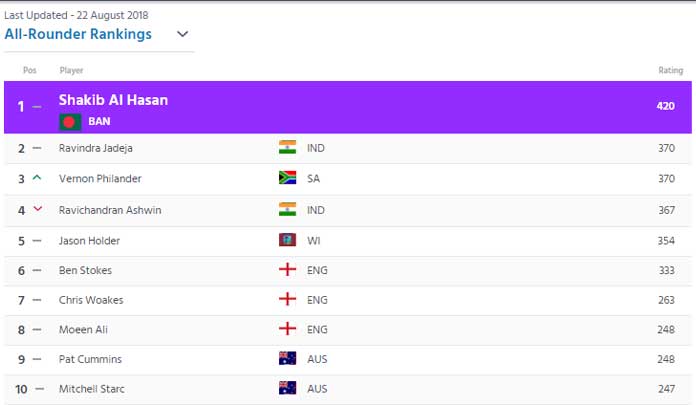The height and width of the screenshot is (405, 696).
Task: Click Australia flag beside Pat Cummins
Action: (x=287, y=358)
